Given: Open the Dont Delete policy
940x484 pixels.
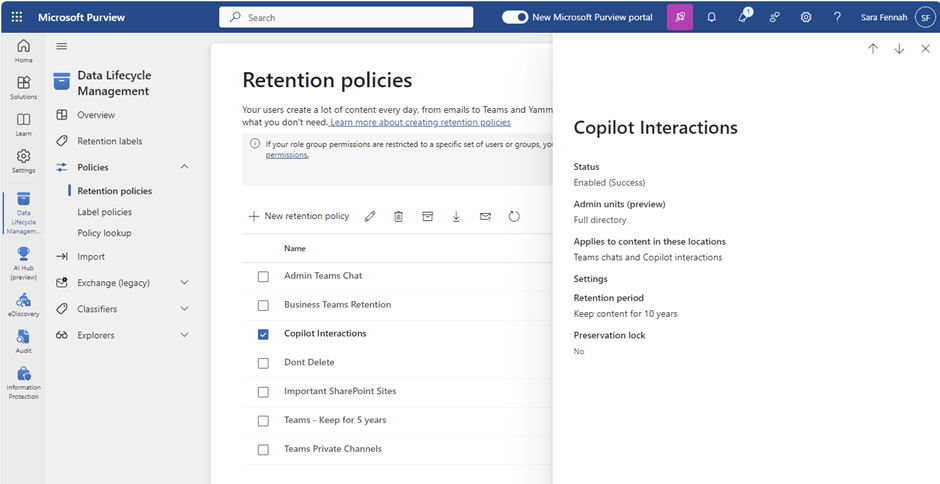Looking at the screenshot, I should (309, 362).
